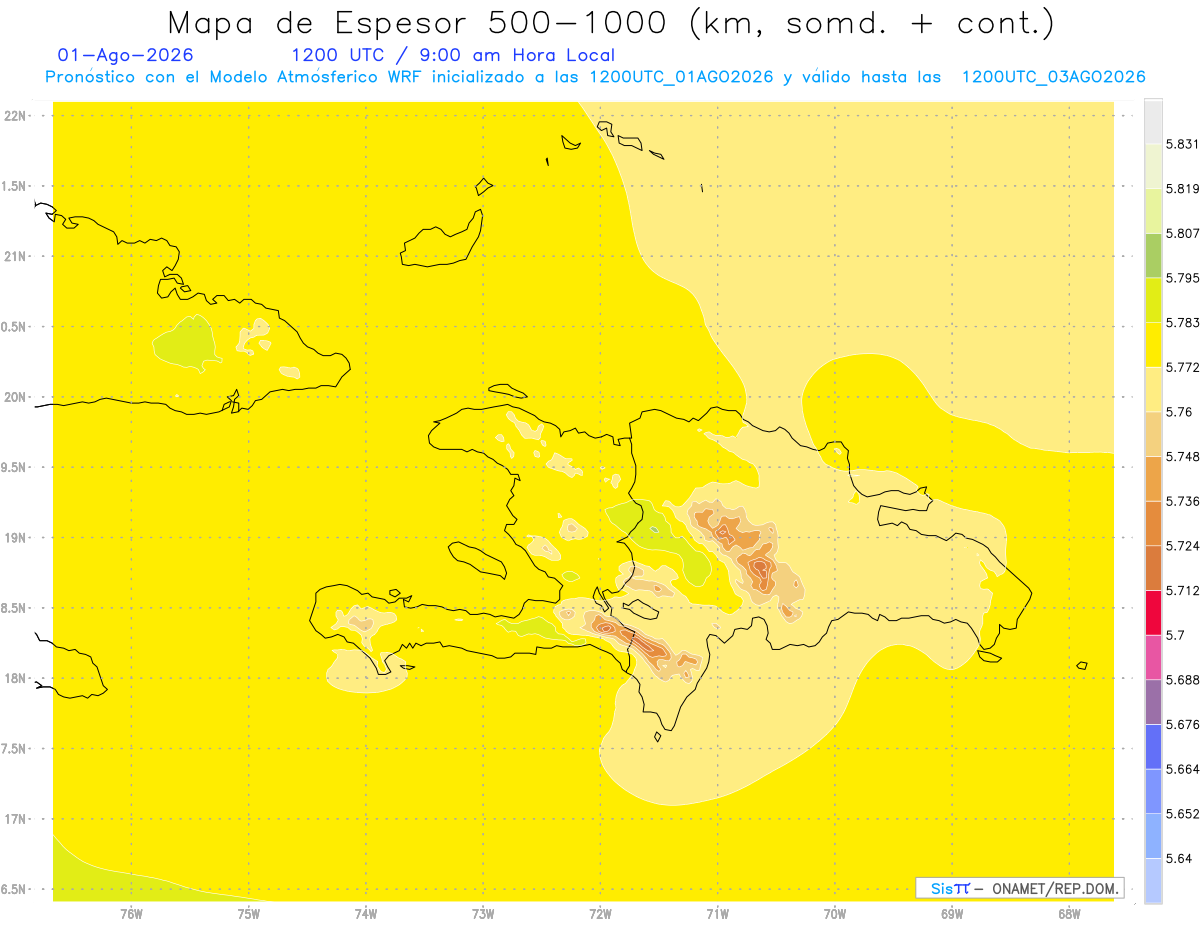The width and height of the screenshot is (1200, 927).
Task: Click the 18N latitude label
Action: (15, 679)
